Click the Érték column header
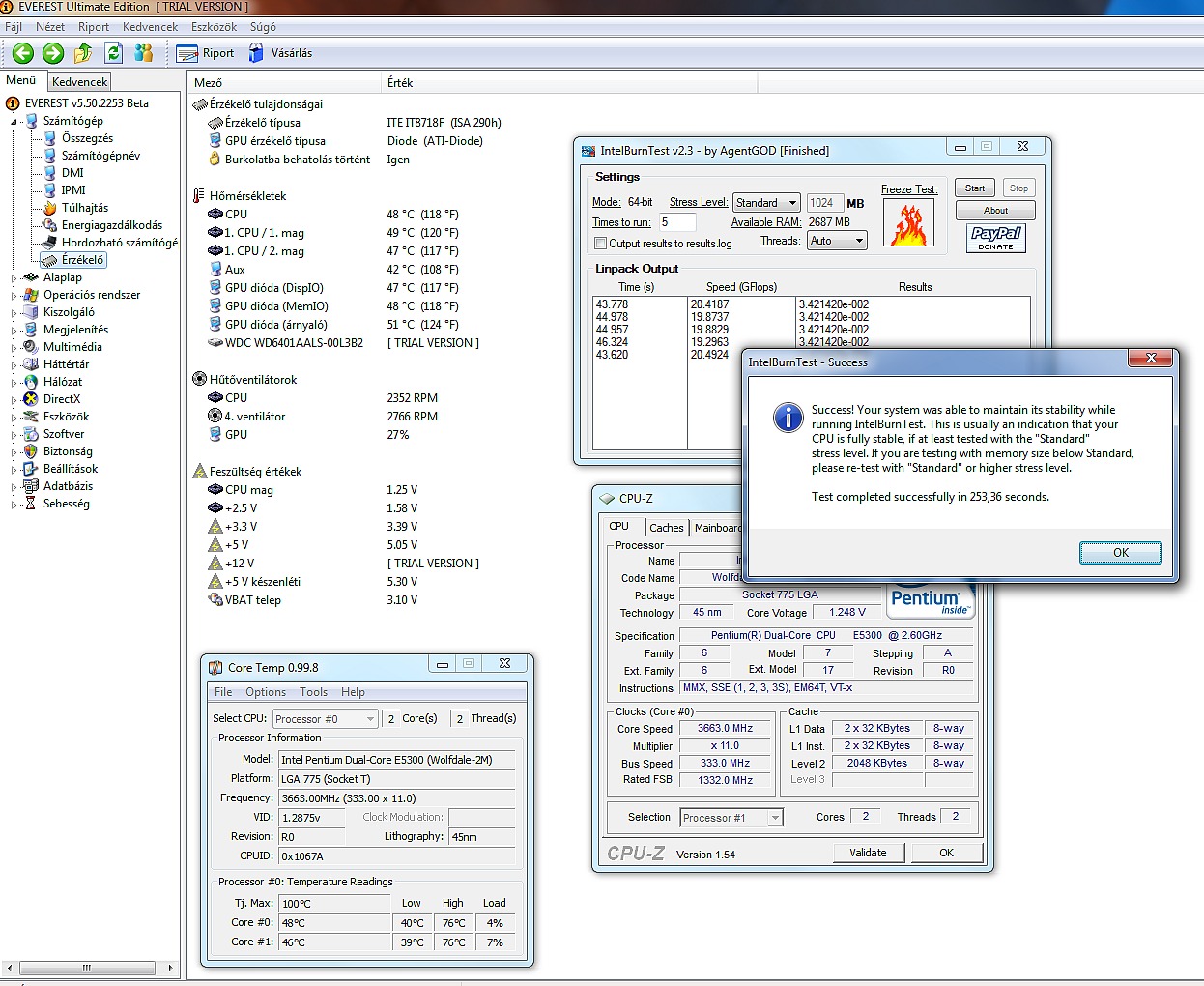Screen dimensions: 1204x986 point(569,83)
